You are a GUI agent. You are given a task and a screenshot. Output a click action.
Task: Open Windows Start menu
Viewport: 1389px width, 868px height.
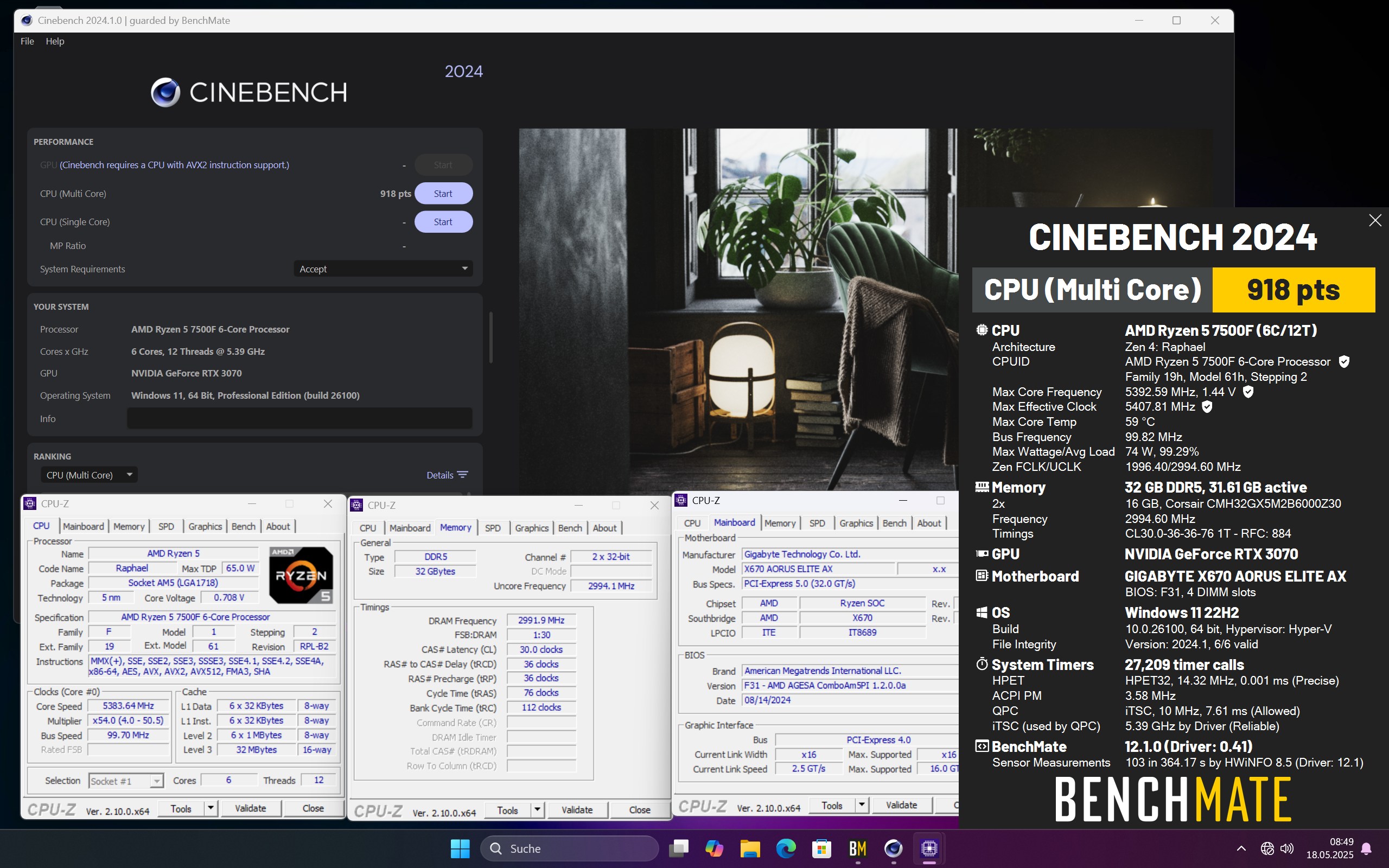pos(460,848)
